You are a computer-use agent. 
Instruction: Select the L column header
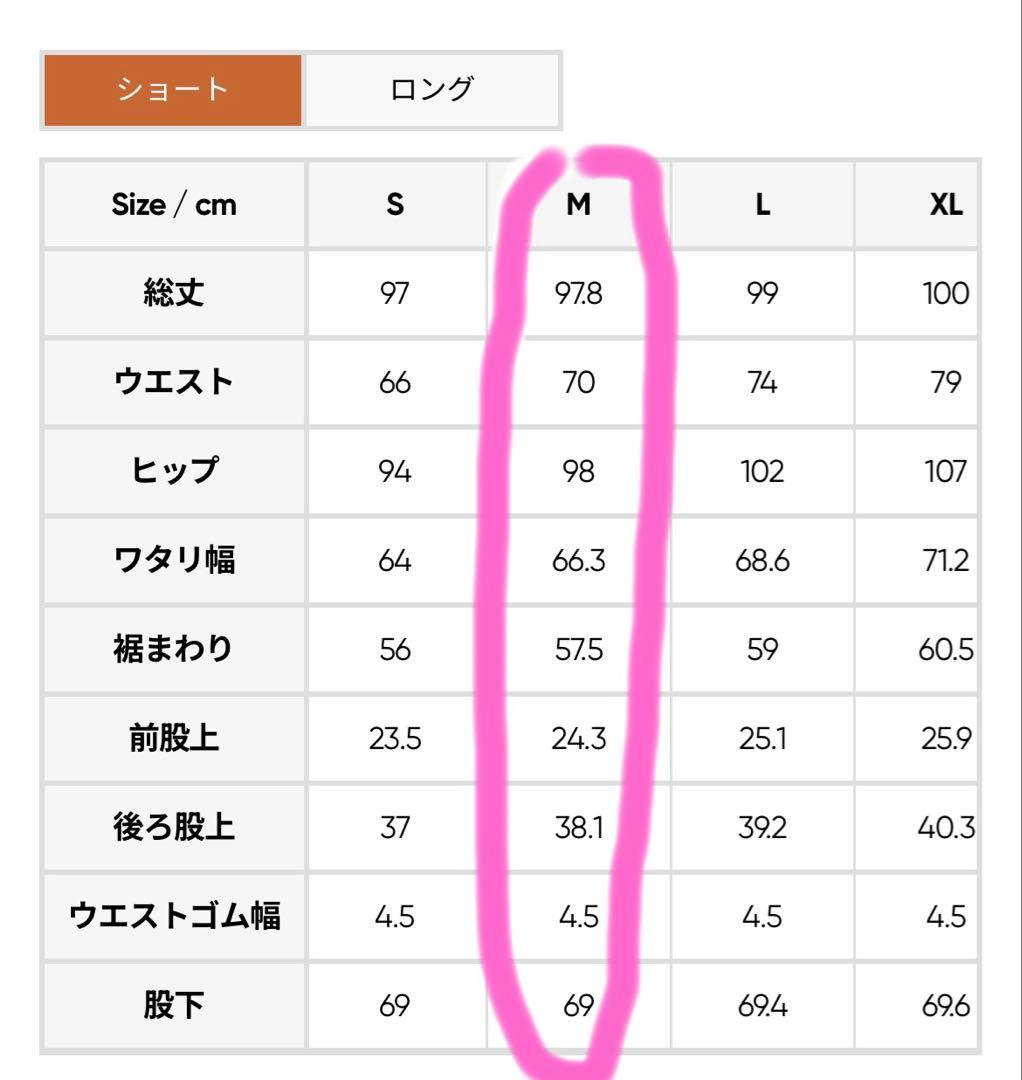761,205
